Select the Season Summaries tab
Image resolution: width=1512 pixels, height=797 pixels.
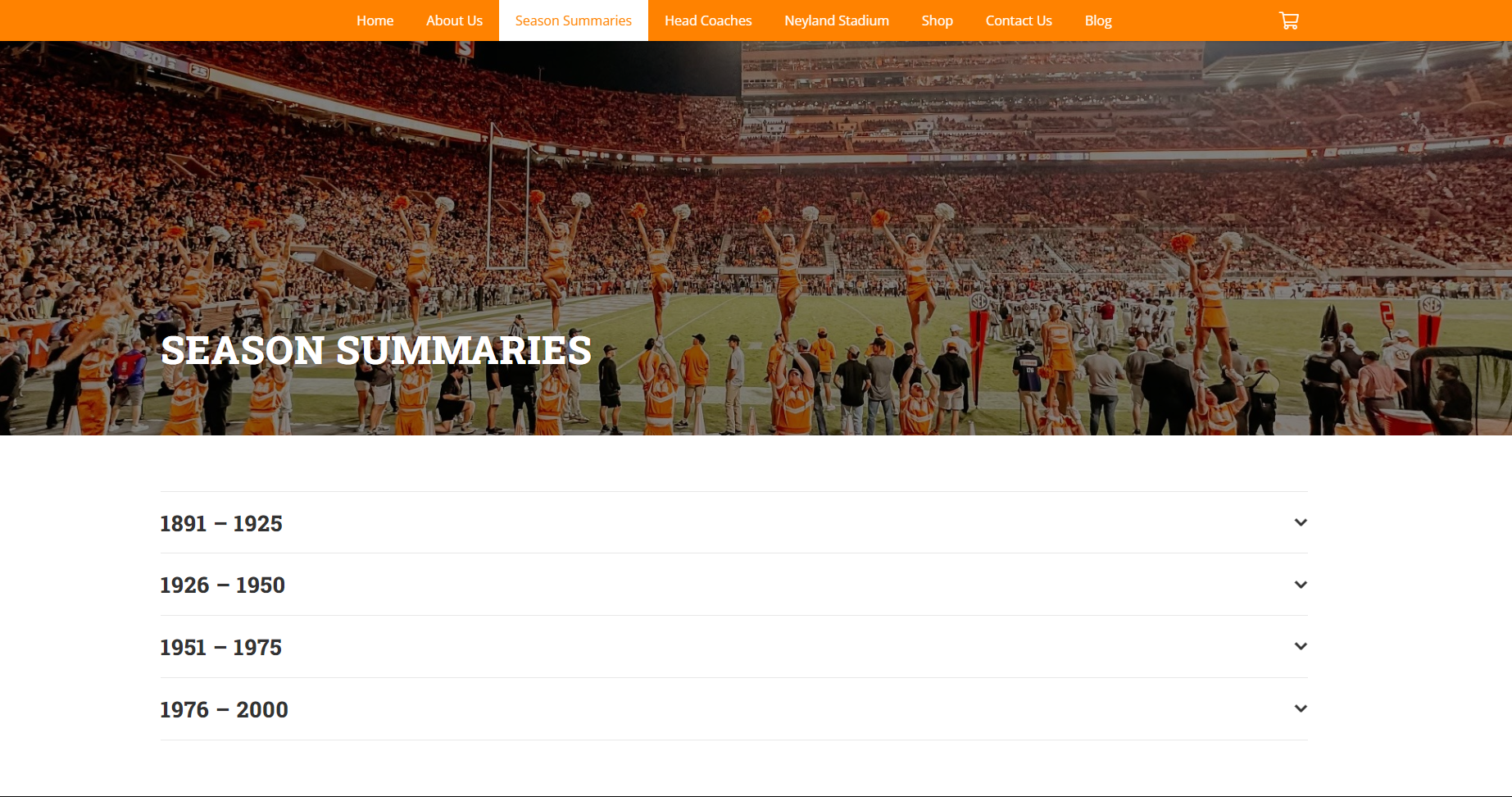[574, 20]
